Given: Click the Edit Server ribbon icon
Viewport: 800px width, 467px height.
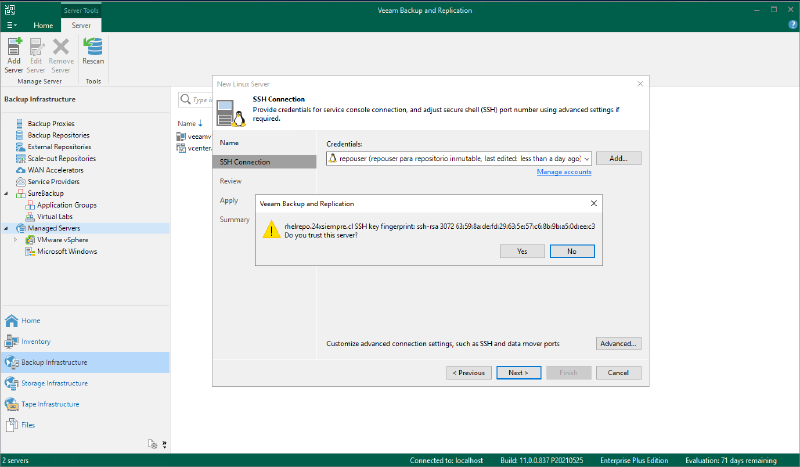Looking at the screenshot, I should [x=36, y=55].
